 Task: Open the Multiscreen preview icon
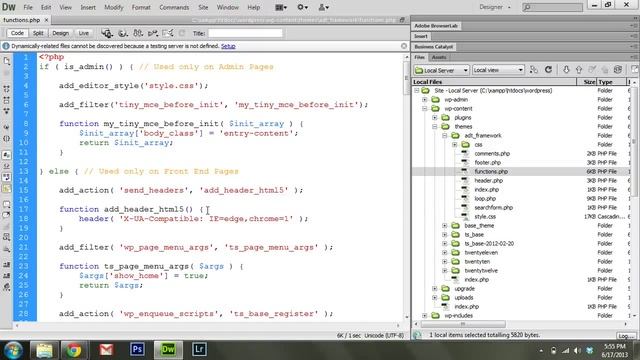click(x=107, y=33)
